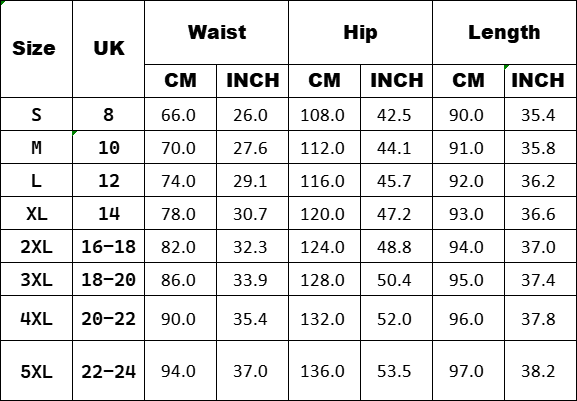Select the S size row label
The image size is (577, 401).
[x=36, y=114]
